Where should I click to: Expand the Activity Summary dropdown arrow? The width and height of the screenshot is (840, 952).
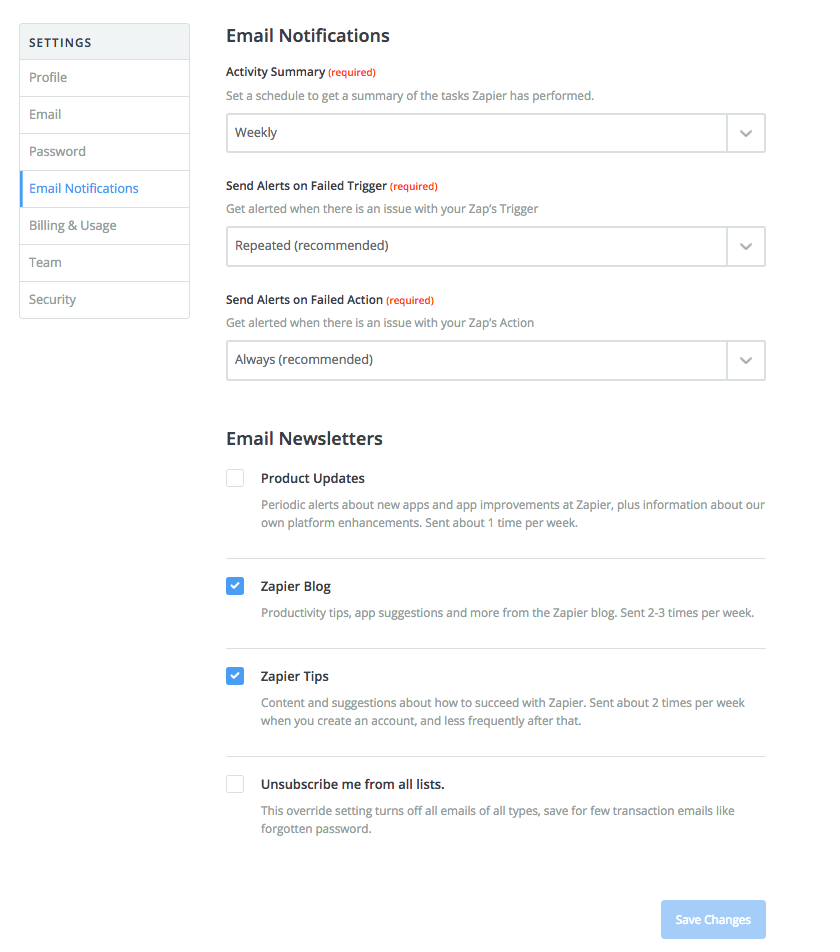pyautogui.click(x=746, y=133)
